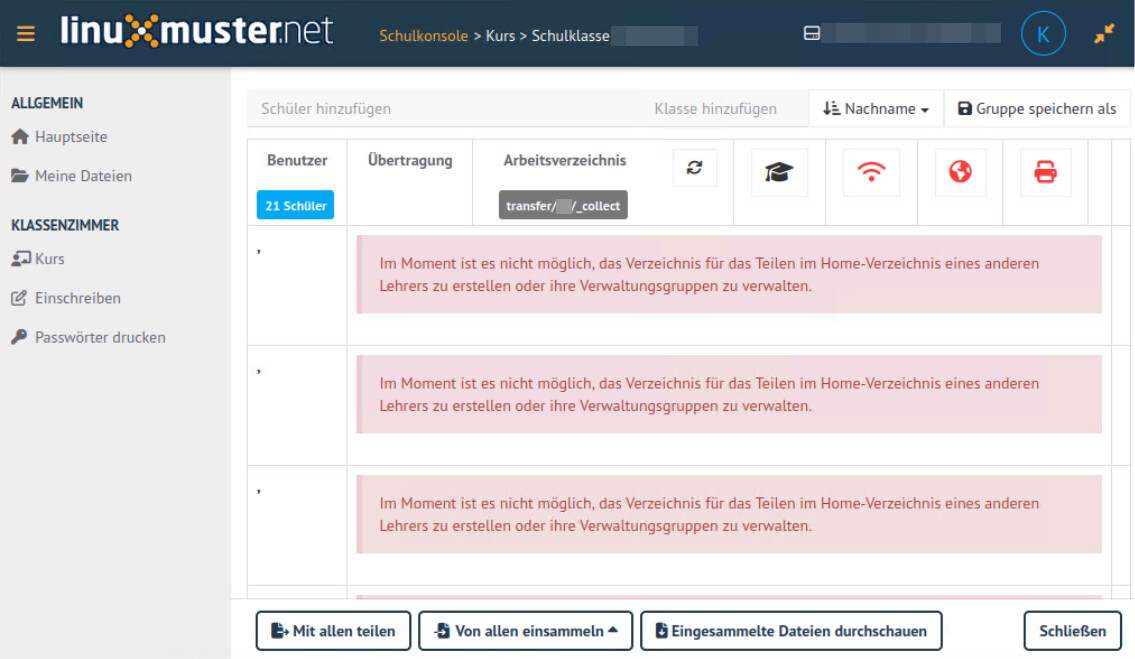Click Gruppe speichern als button
Screen dimensions: 1135x659
[x=1037, y=109]
